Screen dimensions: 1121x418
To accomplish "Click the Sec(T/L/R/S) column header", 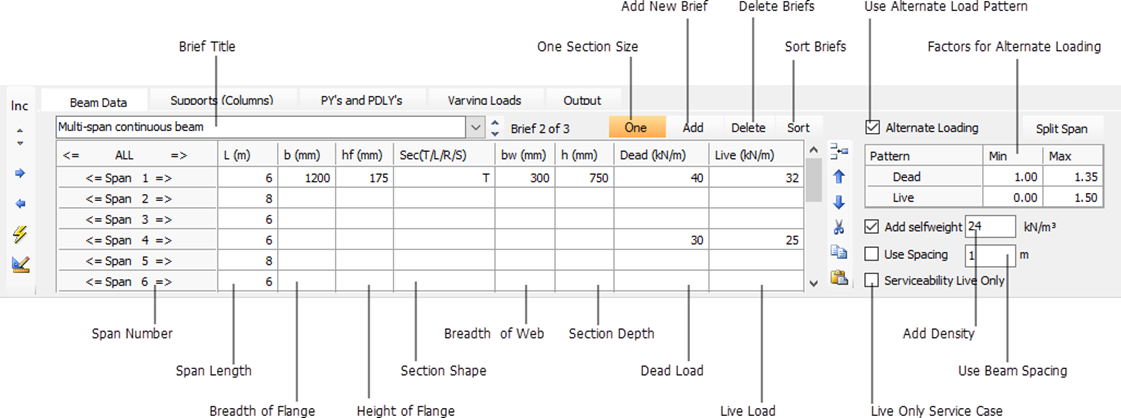I will tap(444, 154).
